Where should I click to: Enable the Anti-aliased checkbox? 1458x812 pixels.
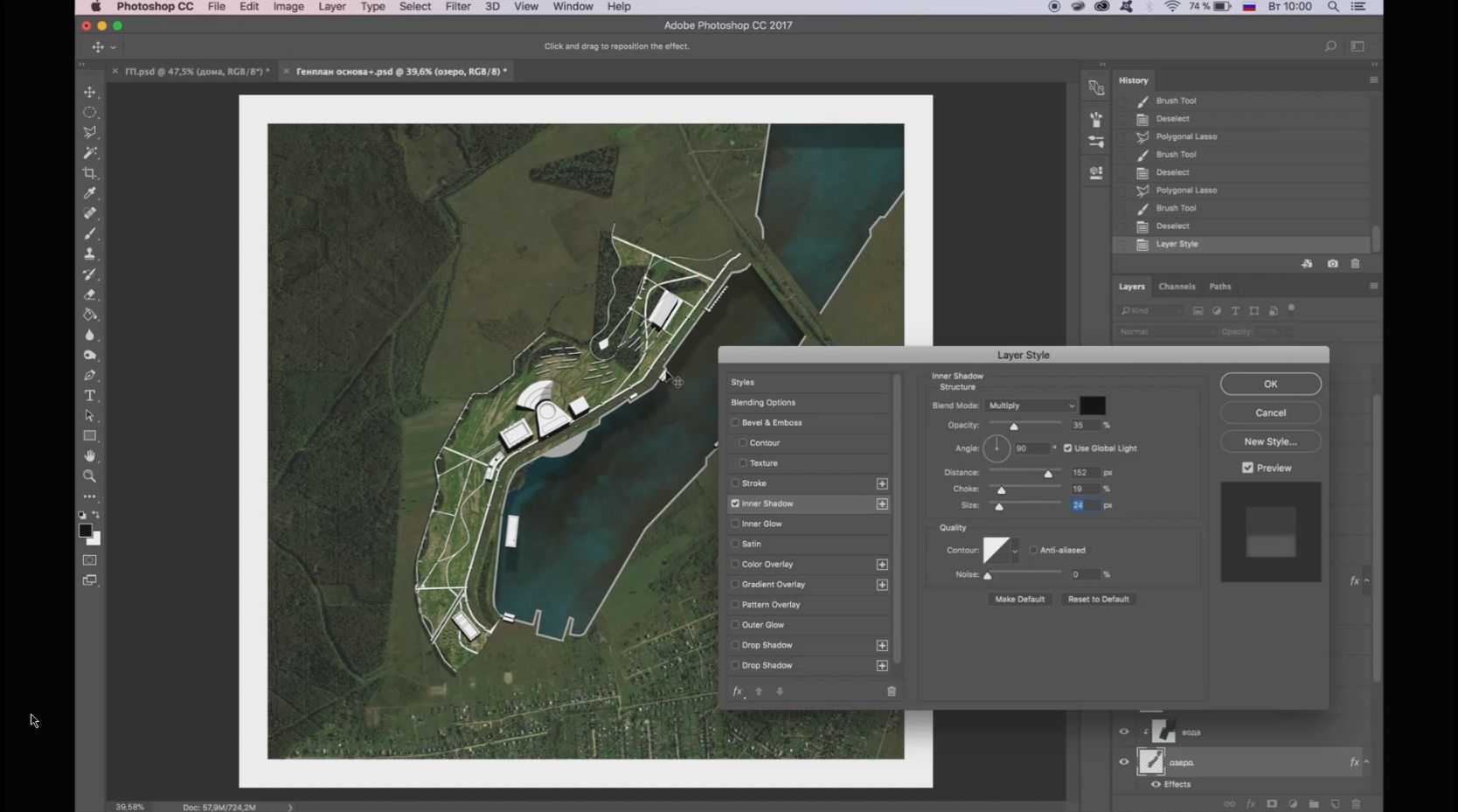(1033, 551)
